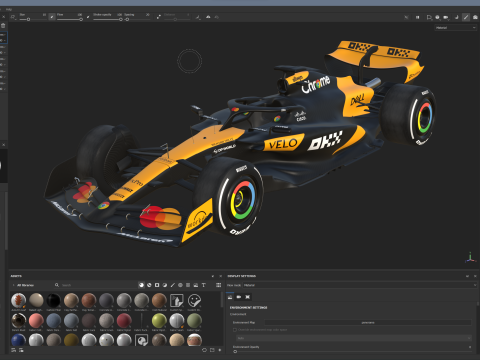Adjust the brush Spacing slider
Viewport: 480px width, 360px height.
(137, 19)
